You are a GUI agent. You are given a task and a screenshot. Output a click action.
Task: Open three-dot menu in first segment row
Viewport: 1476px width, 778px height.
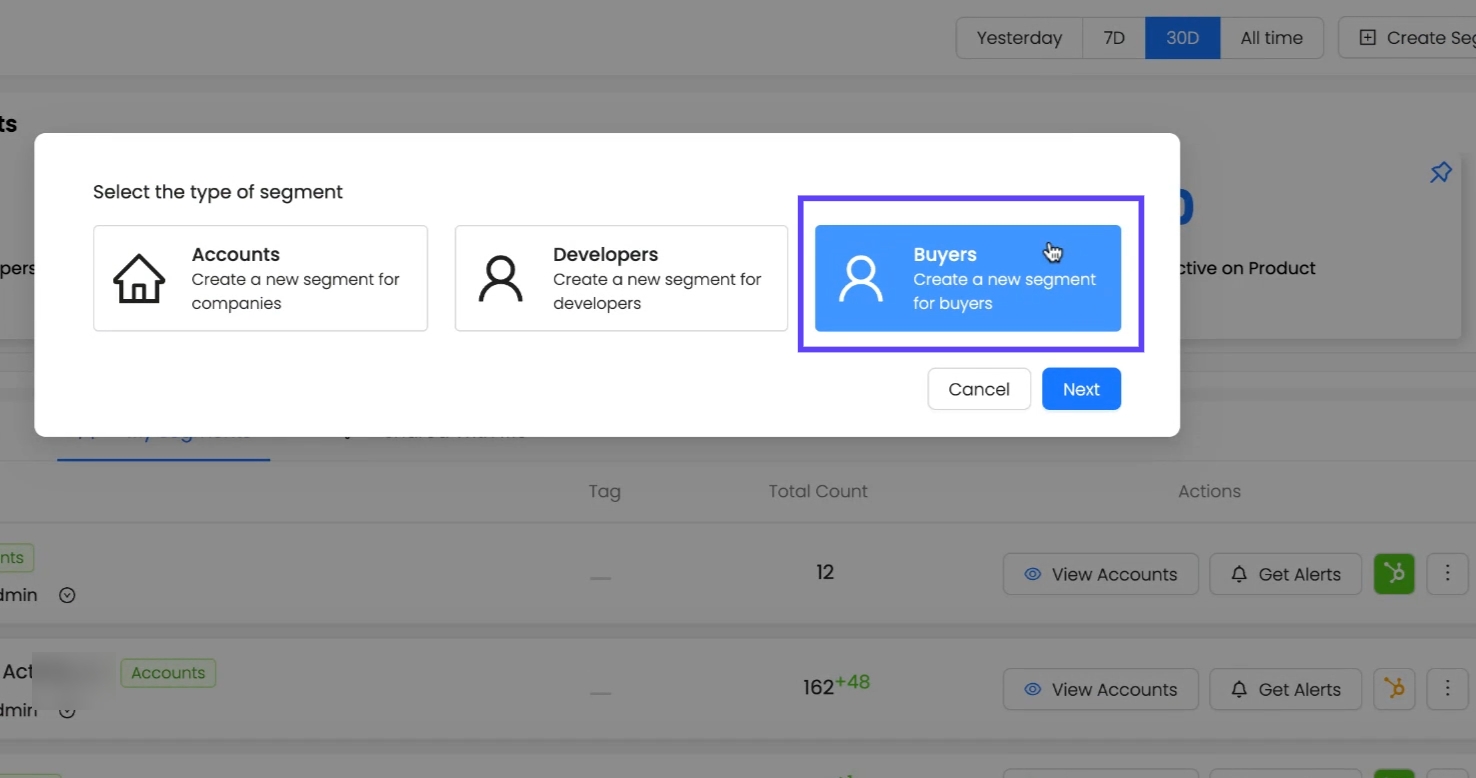click(x=1447, y=574)
